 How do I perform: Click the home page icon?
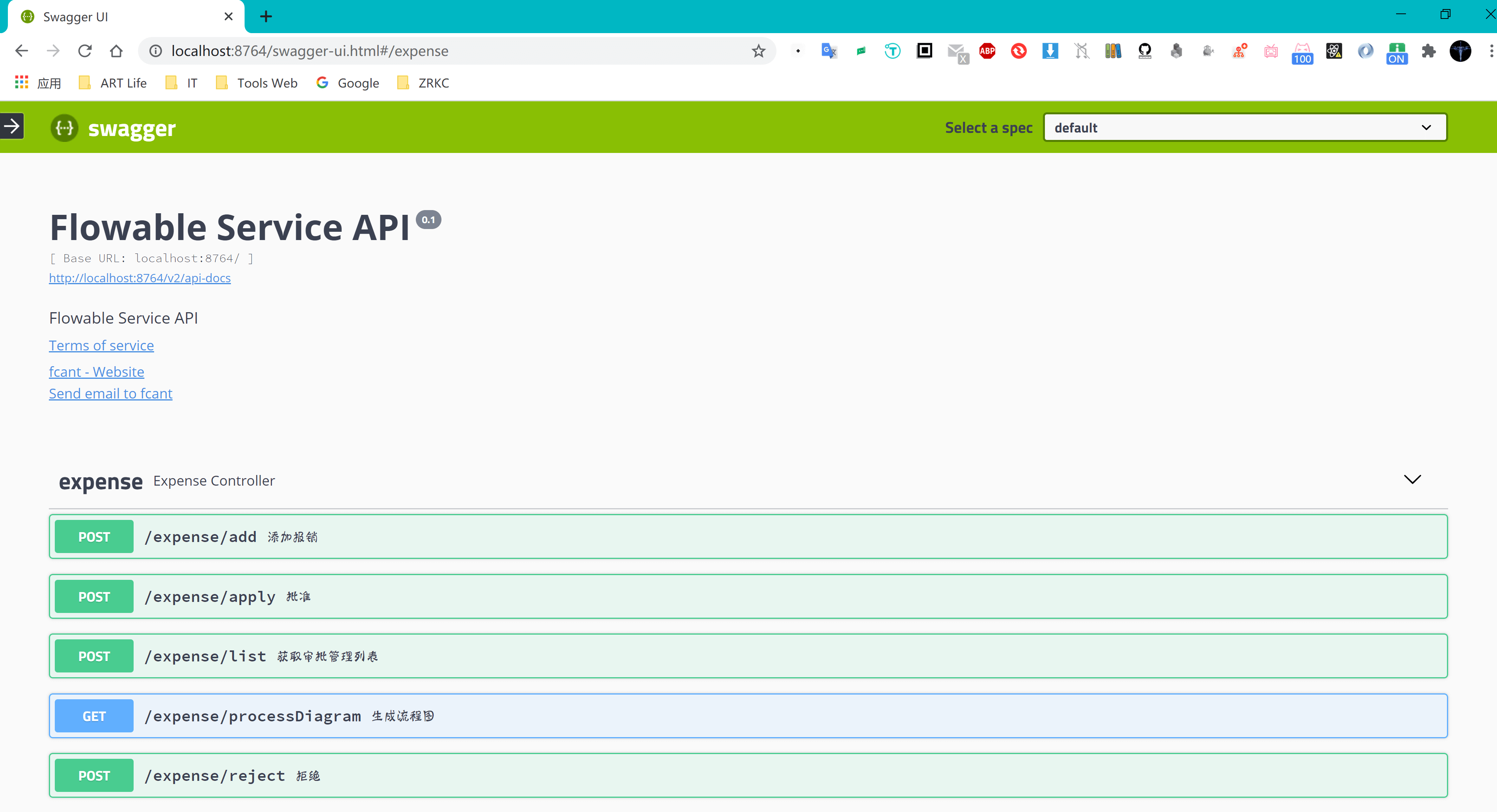(x=116, y=51)
